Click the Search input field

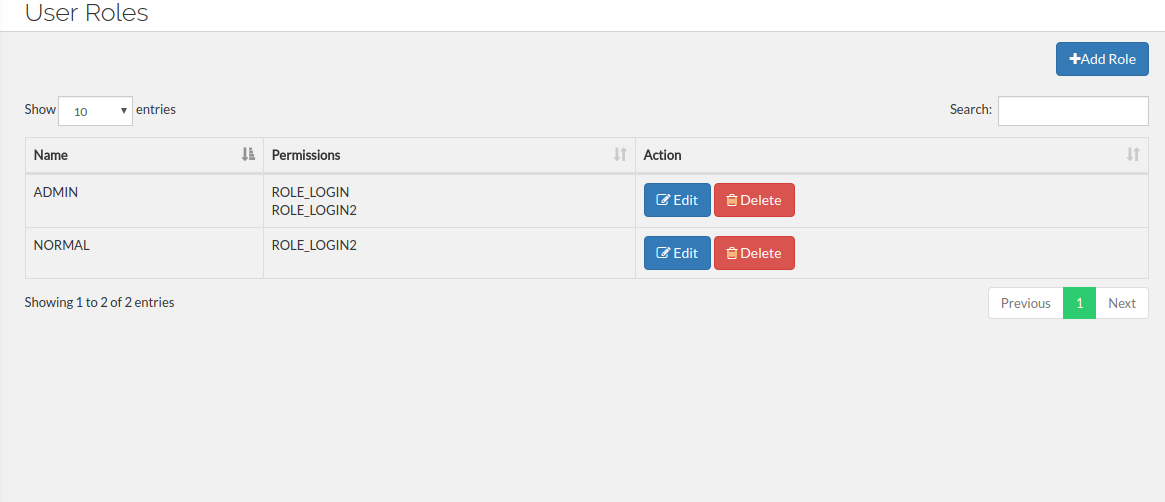(x=1073, y=111)
